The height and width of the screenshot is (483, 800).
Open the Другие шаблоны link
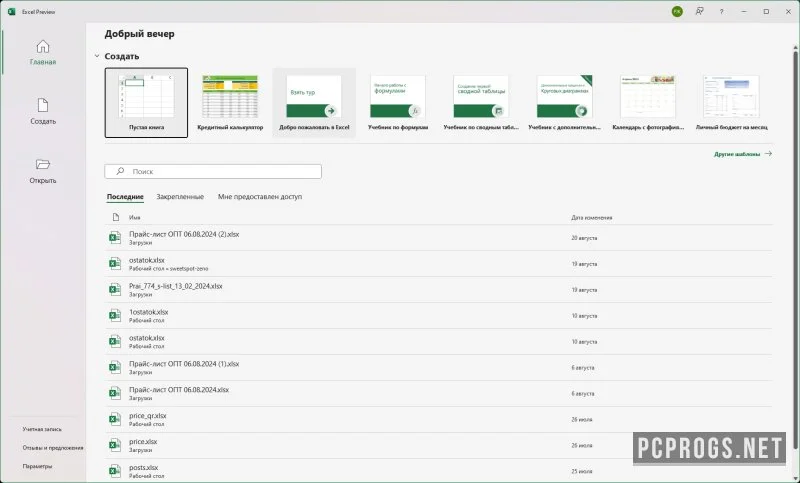tap(743, 154)
